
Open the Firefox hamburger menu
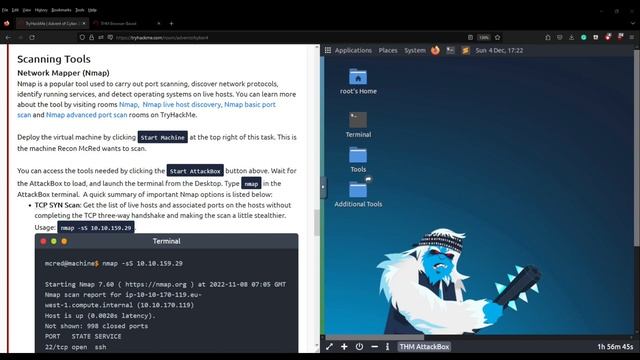click(x=631, y=37)
